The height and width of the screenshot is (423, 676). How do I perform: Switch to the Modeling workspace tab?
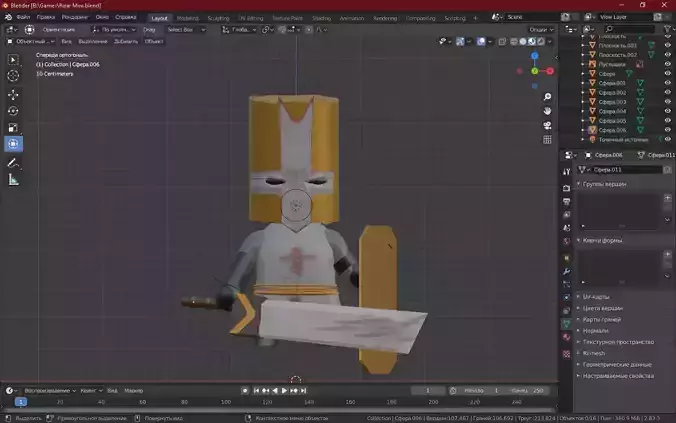tap(188, 18)
